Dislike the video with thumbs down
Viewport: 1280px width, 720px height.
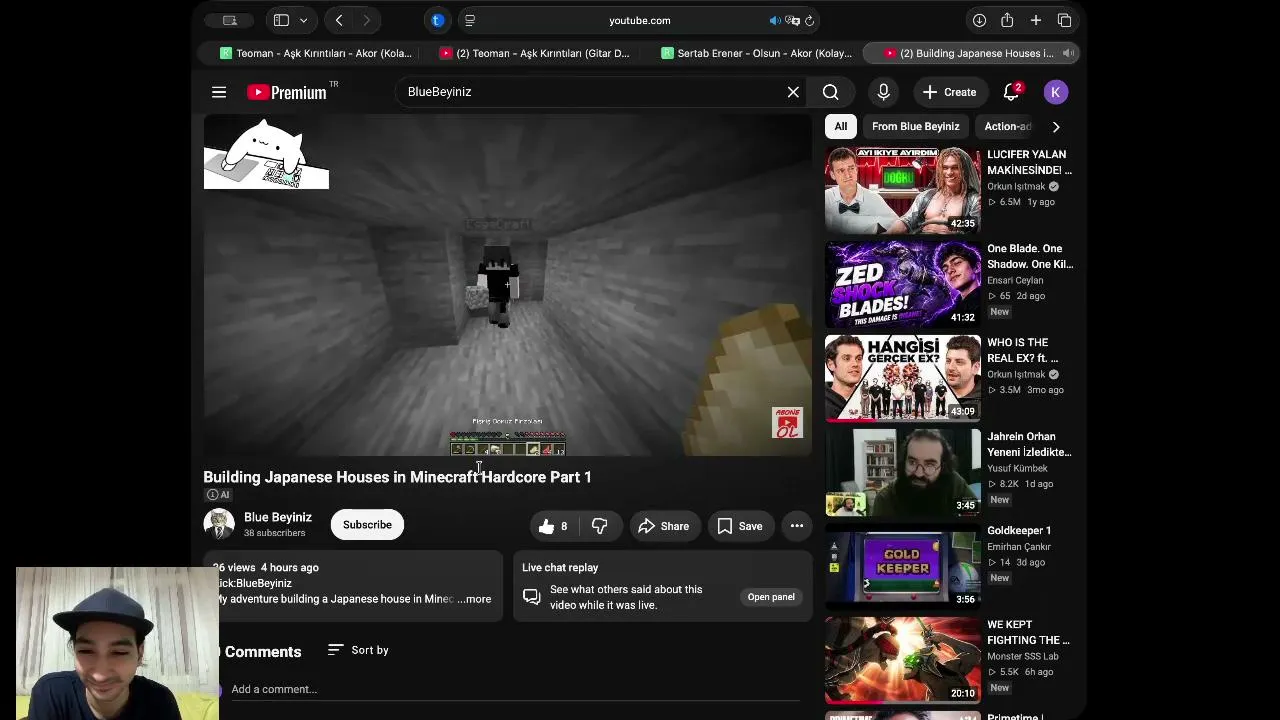[x=600, y=526]
